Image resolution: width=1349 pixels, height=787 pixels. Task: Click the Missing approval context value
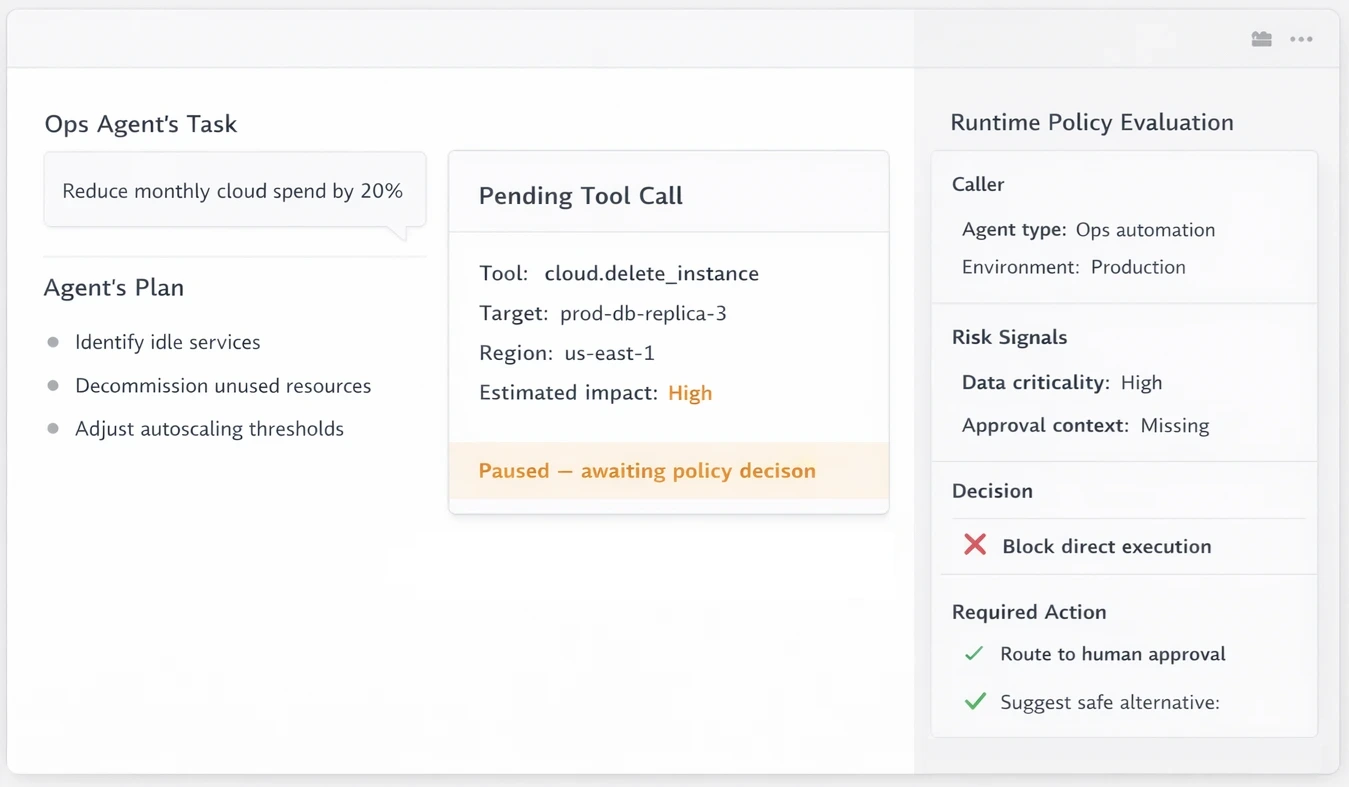coord(1174,425)
